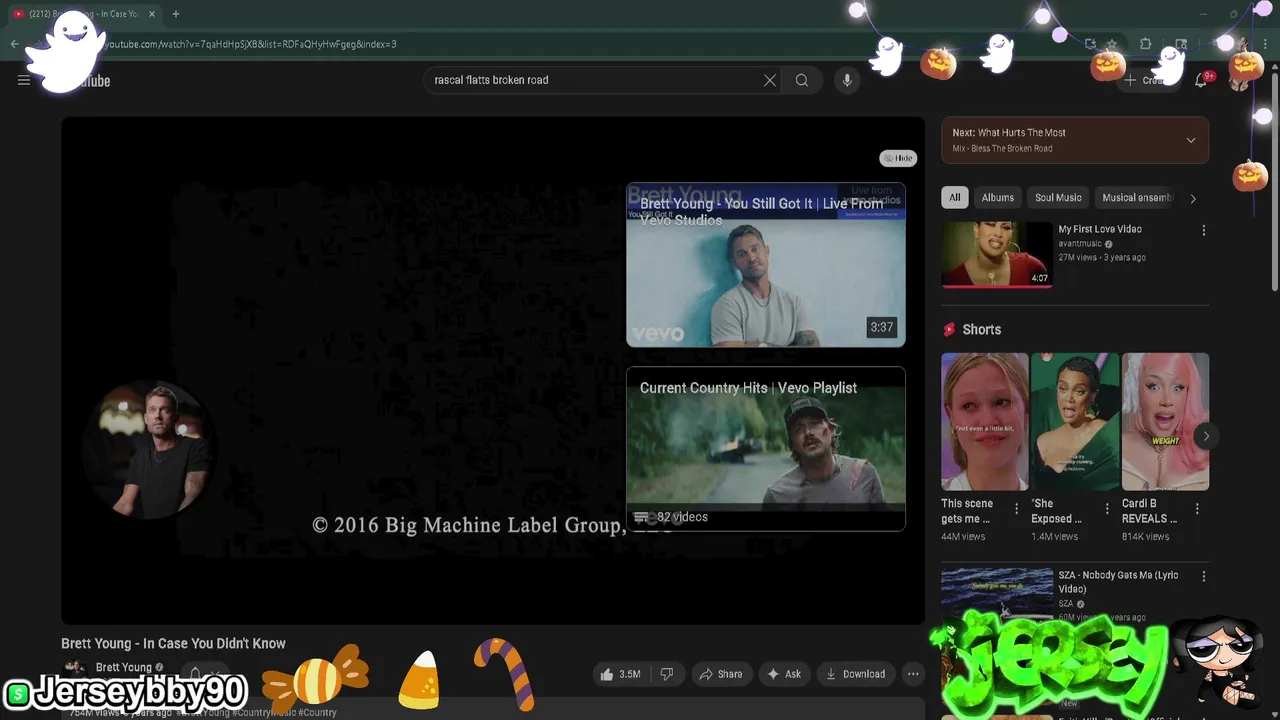Like the video with 3.5M likes
Screen dimensions: 1280x720
pos(620,674)
